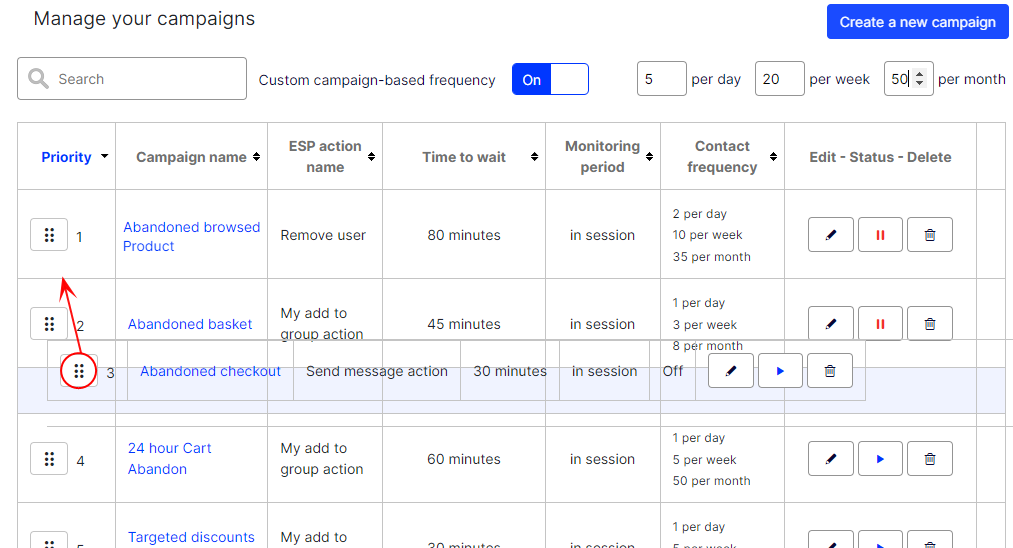
Task: Activate the Abandoned checkout campaign with play button
Action: 780,371
